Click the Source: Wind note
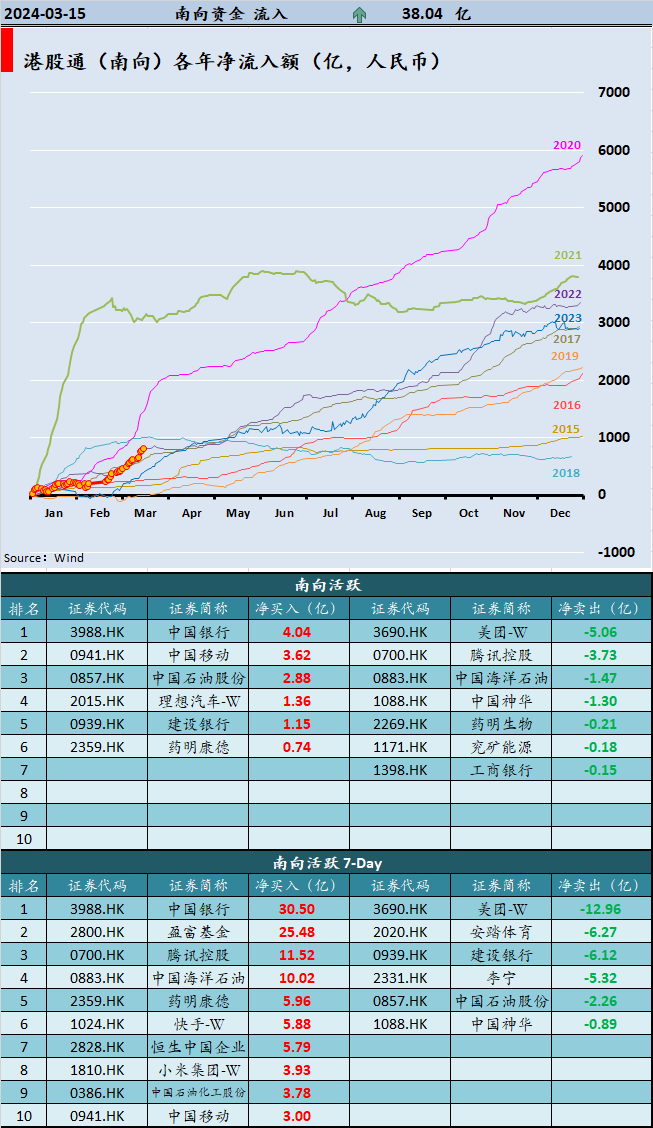This screenshot has height=1128, width=653. point(44,558)
